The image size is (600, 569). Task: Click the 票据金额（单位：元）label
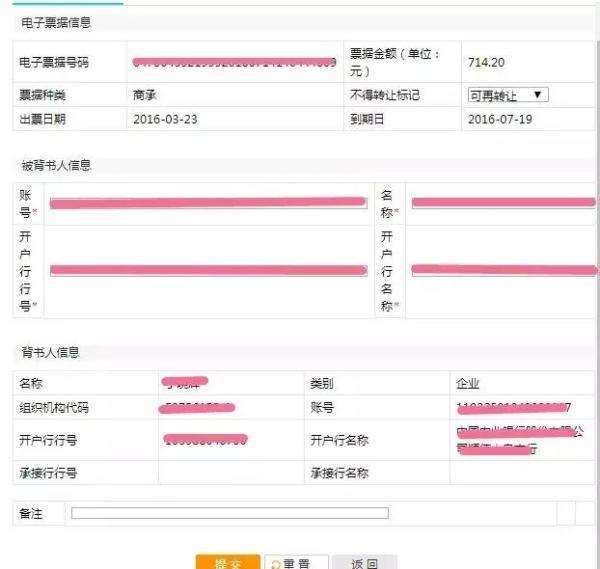tap(395, 62)
